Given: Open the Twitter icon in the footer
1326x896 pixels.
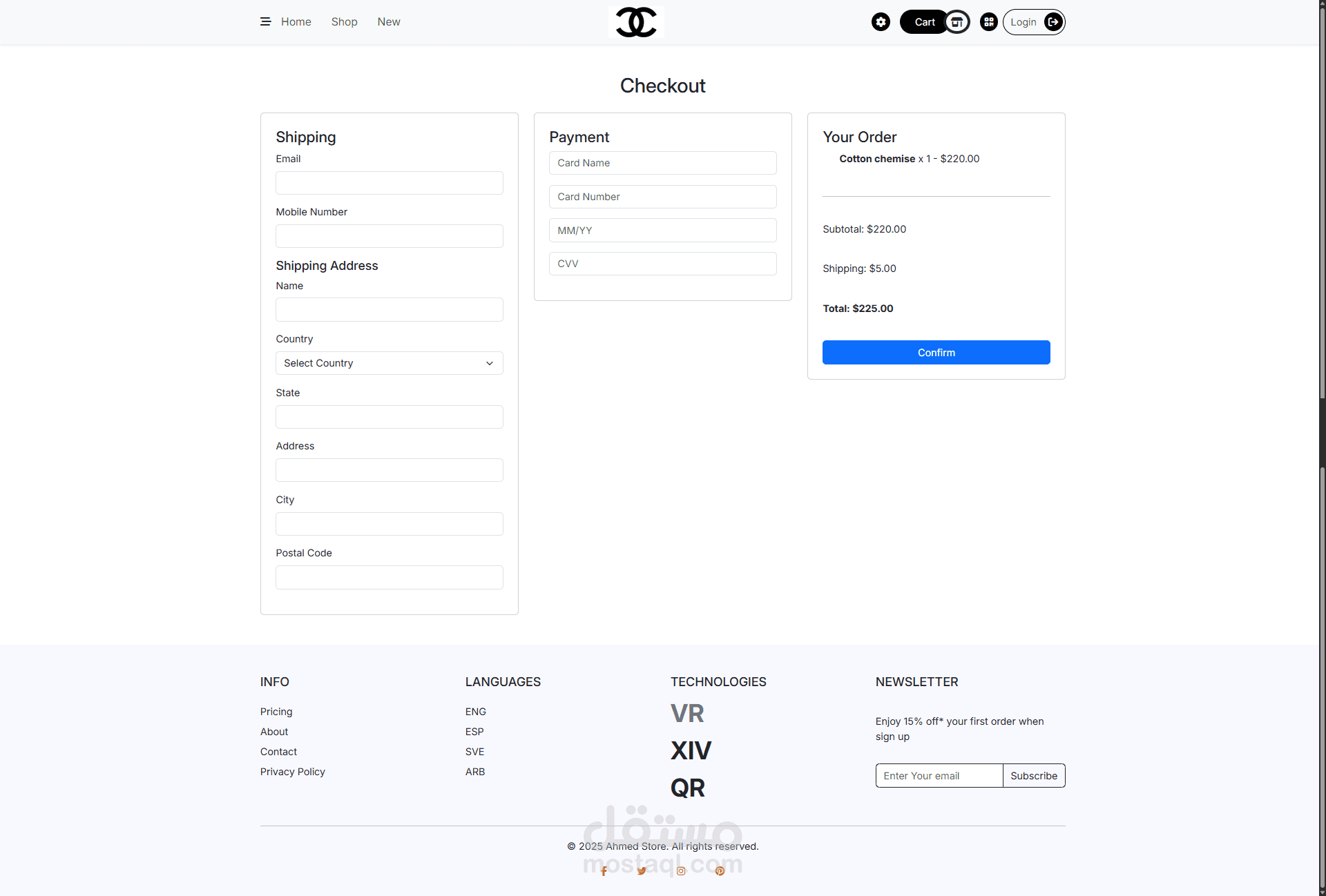Looking at the screenshot, I should (642, 871).
